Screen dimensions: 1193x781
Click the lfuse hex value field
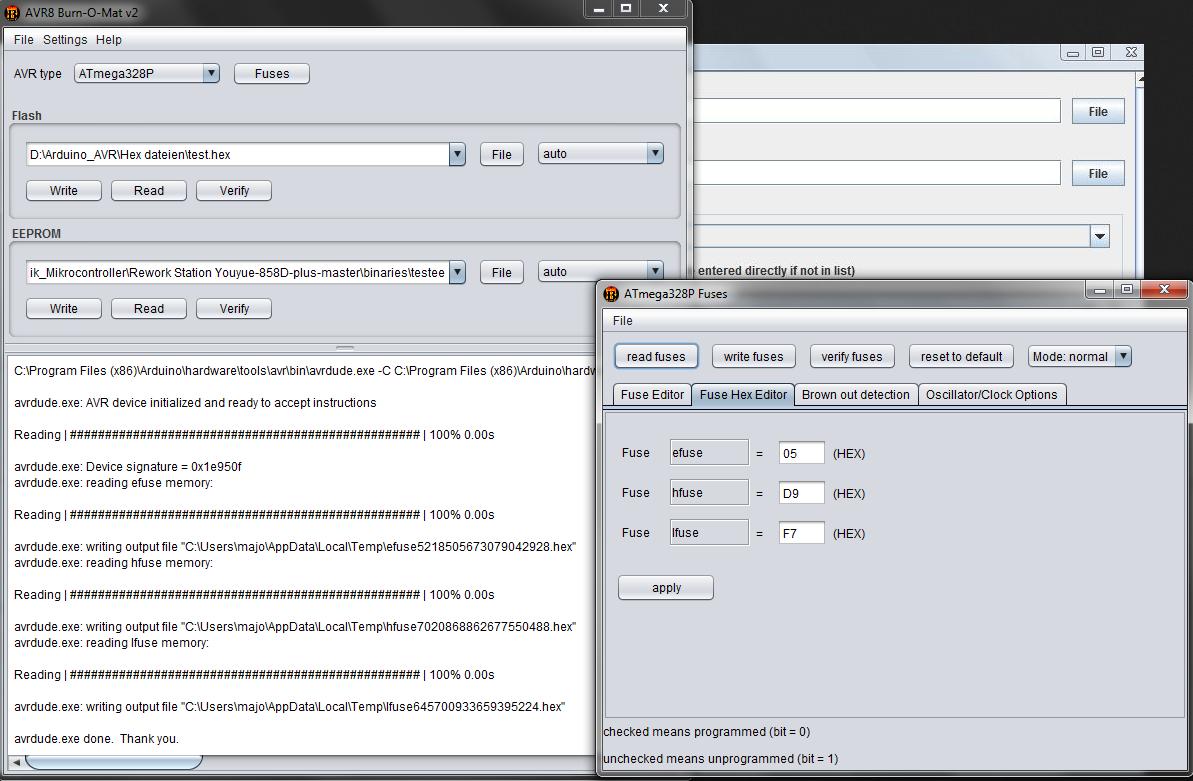pos(801,533)
